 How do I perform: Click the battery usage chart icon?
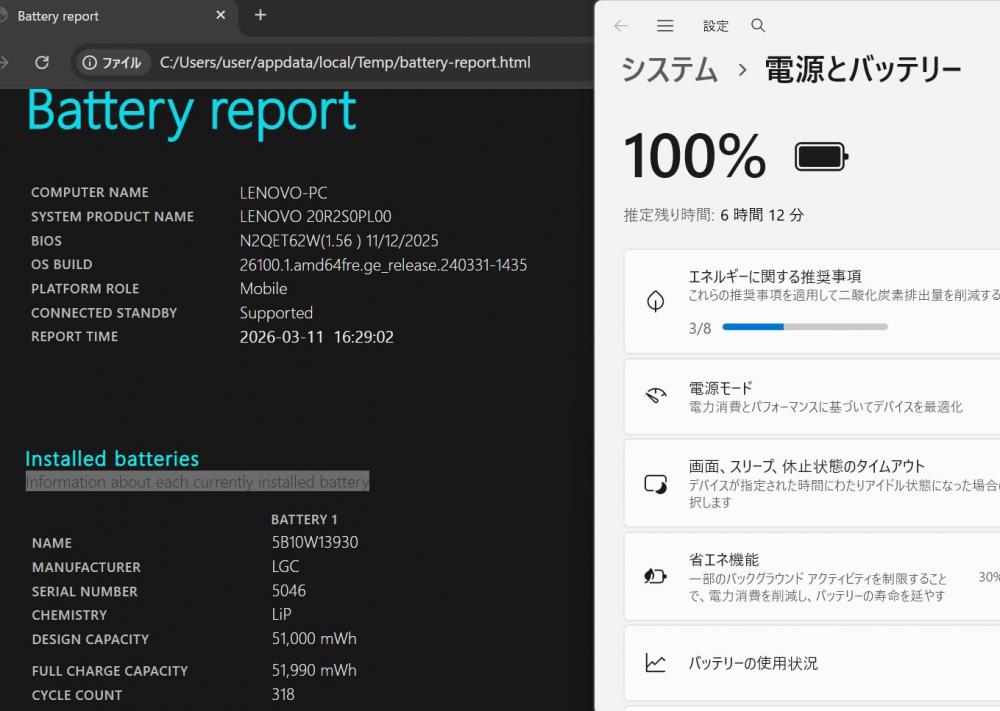pyautogui.click(x=656, y=663)
